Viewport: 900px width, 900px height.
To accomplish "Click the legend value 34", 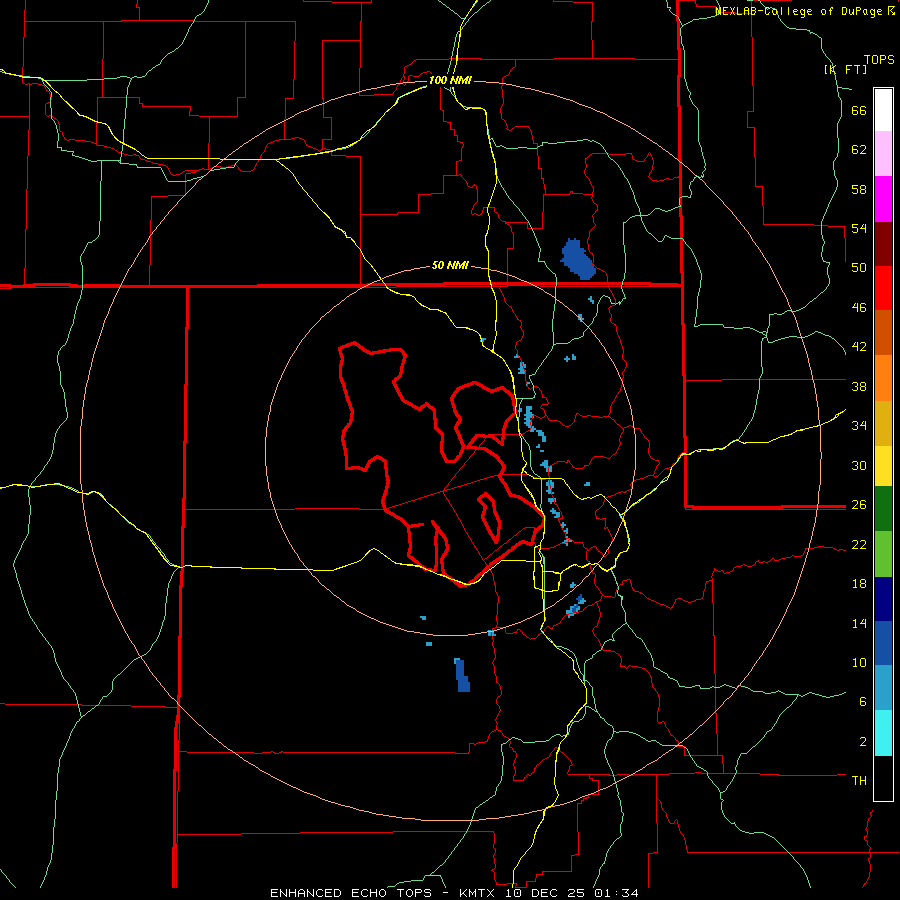I will (859, 425).
